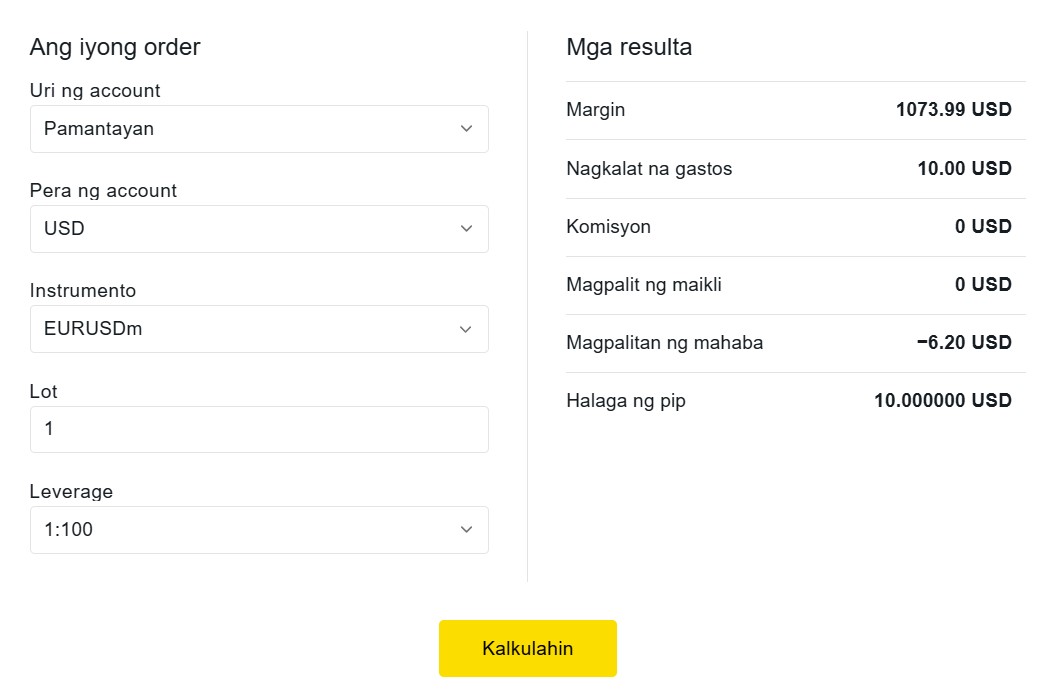This screenshot has height=698, width=1048.
Task: Click the "Pamantayan" account type value
Action: tap(99, 128)
